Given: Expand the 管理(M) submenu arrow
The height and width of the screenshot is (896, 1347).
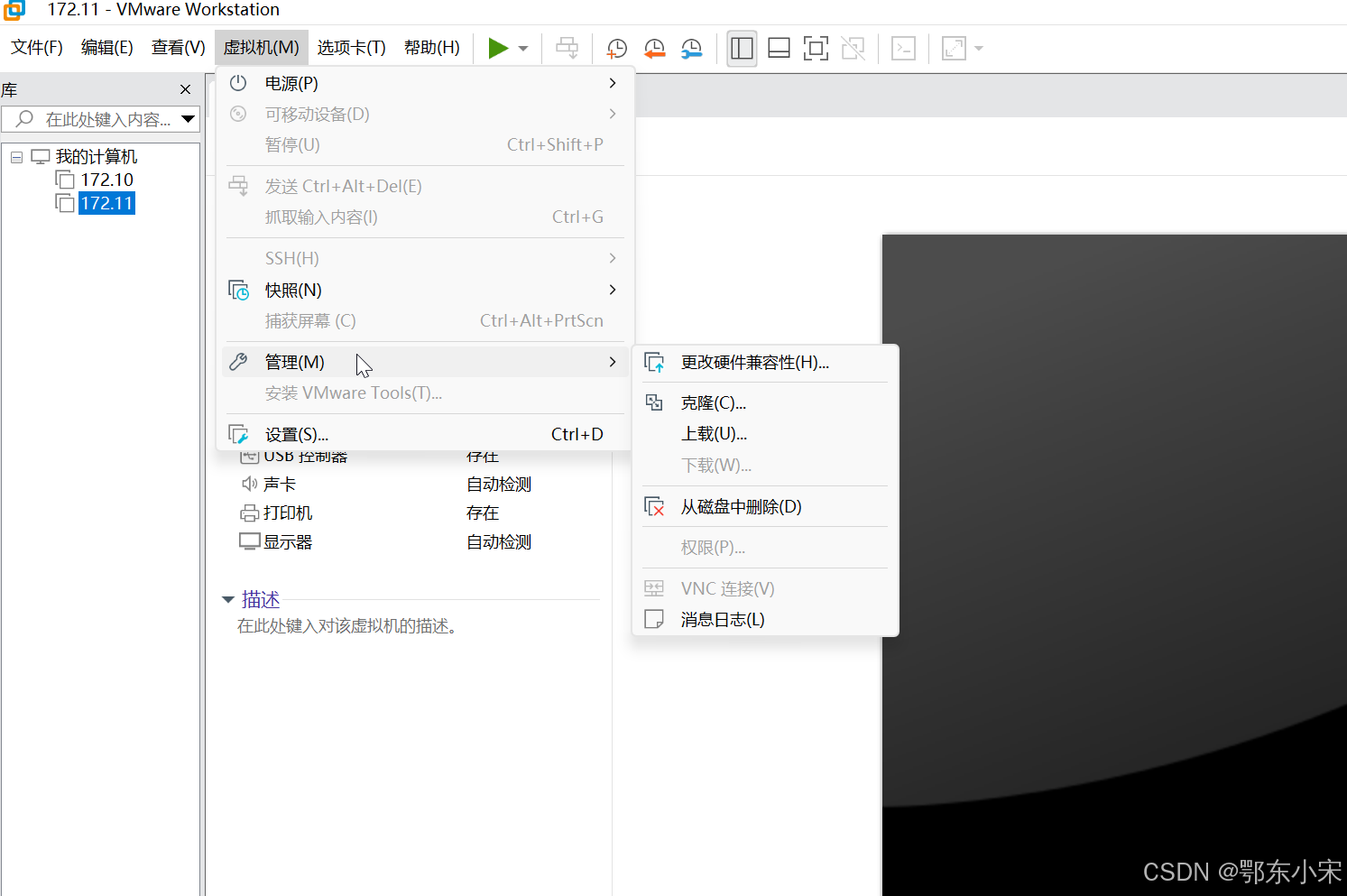Looking at the screenshot, I should [613, 362].
